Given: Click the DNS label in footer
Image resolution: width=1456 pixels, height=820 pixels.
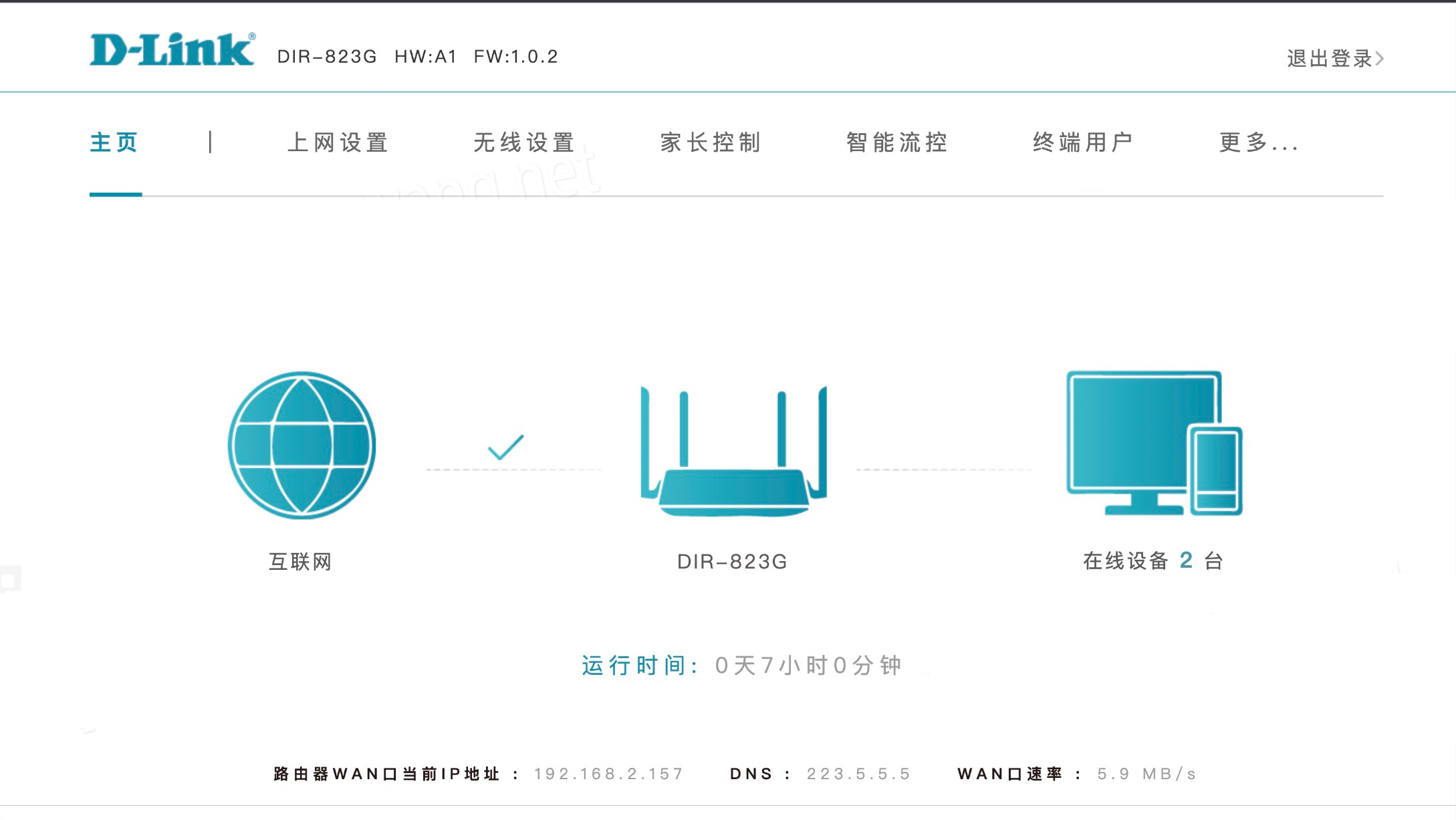Looking at the screenshot, I should [x=761, y=774].
